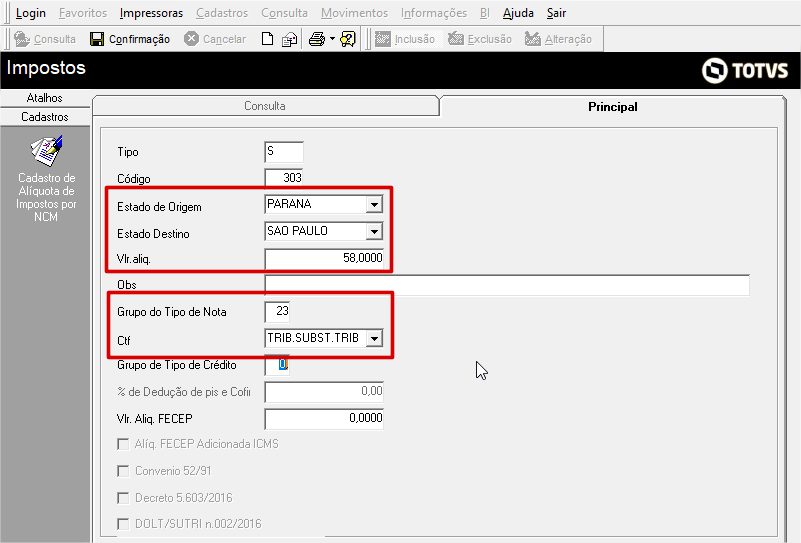Click the blank new document icon
This screenshot has height=543, width=801.
click(267, 39)
